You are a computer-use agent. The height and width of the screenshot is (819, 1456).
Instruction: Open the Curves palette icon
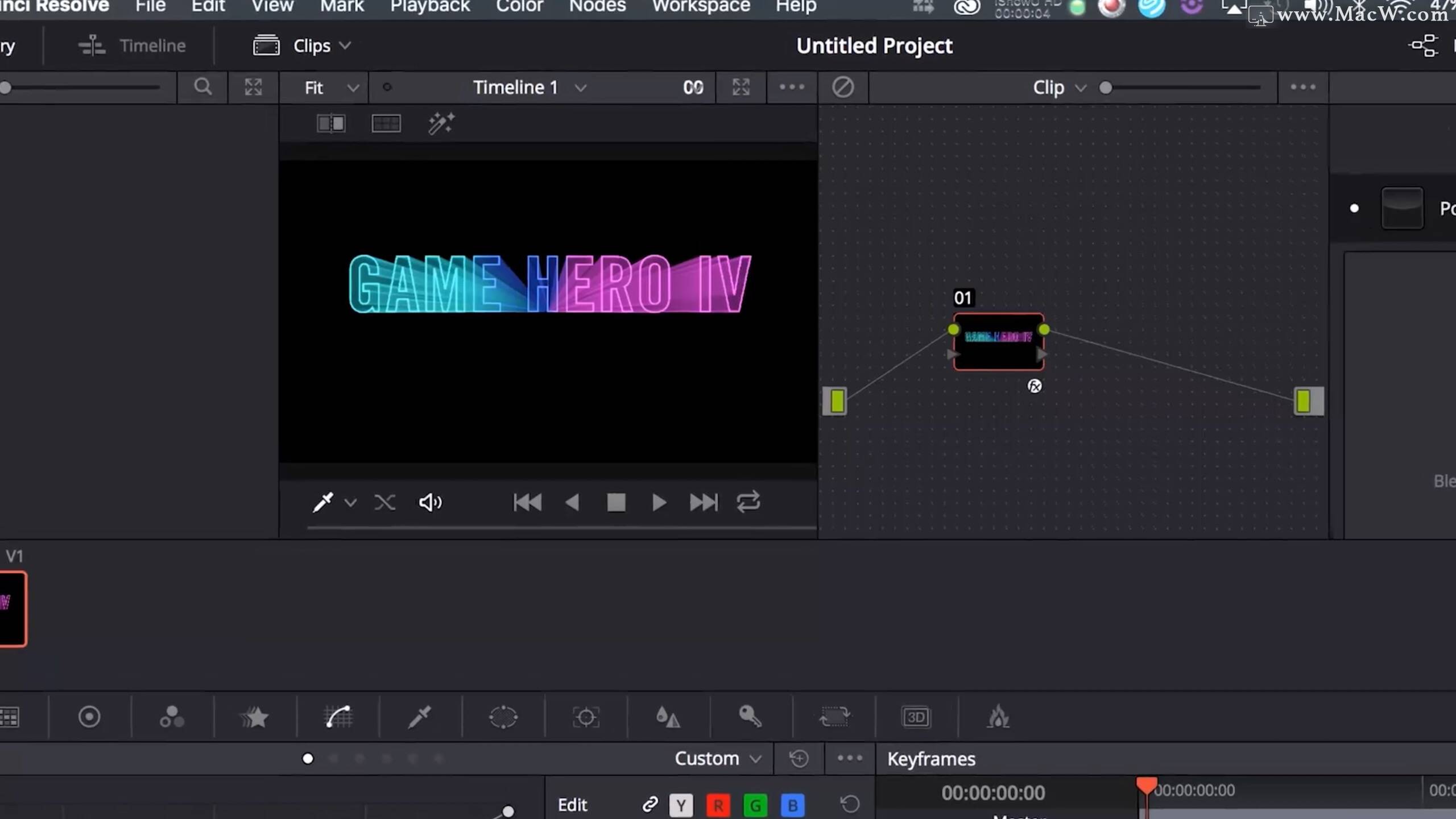[x=338, y=717]
